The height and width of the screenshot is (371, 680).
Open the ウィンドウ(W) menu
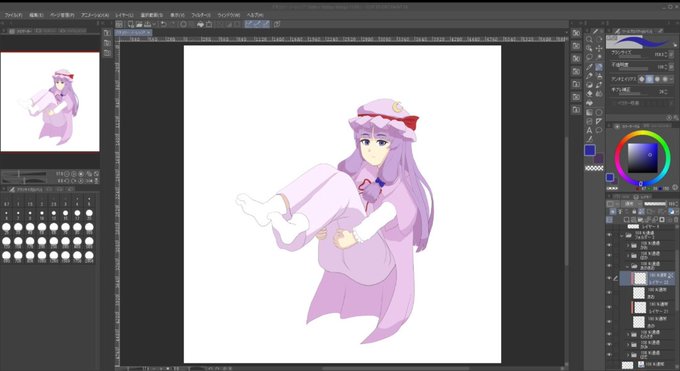[x=229, y=15]
